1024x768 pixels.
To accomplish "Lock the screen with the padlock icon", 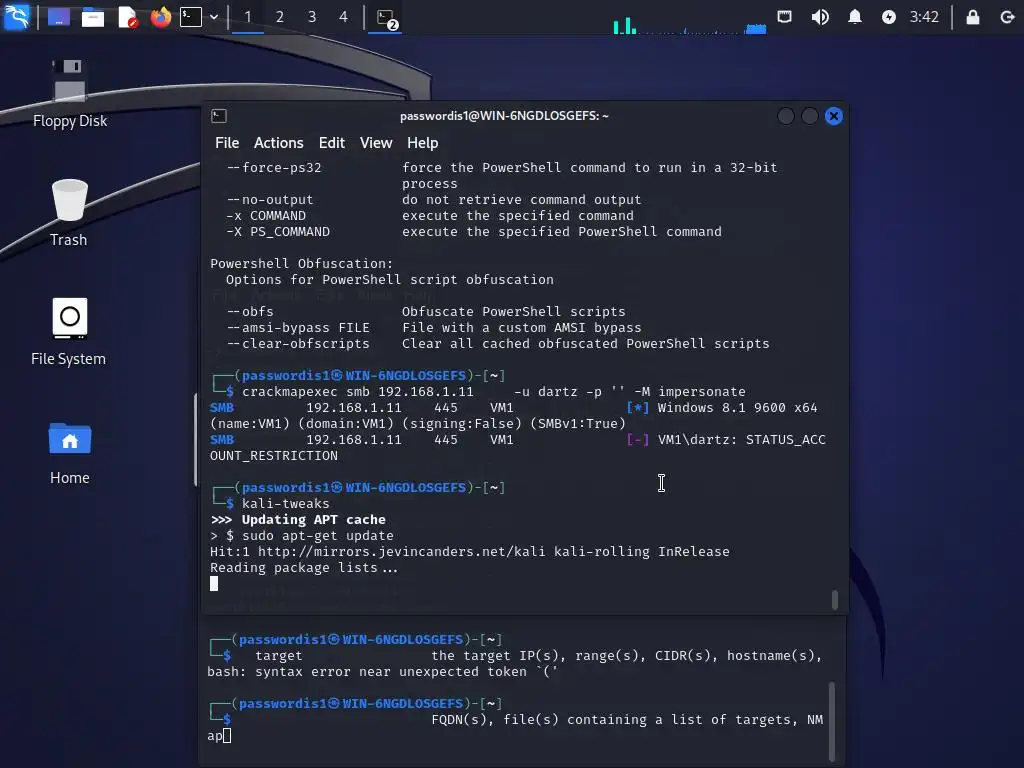I will pyautogui.click(x=972, y=17).
